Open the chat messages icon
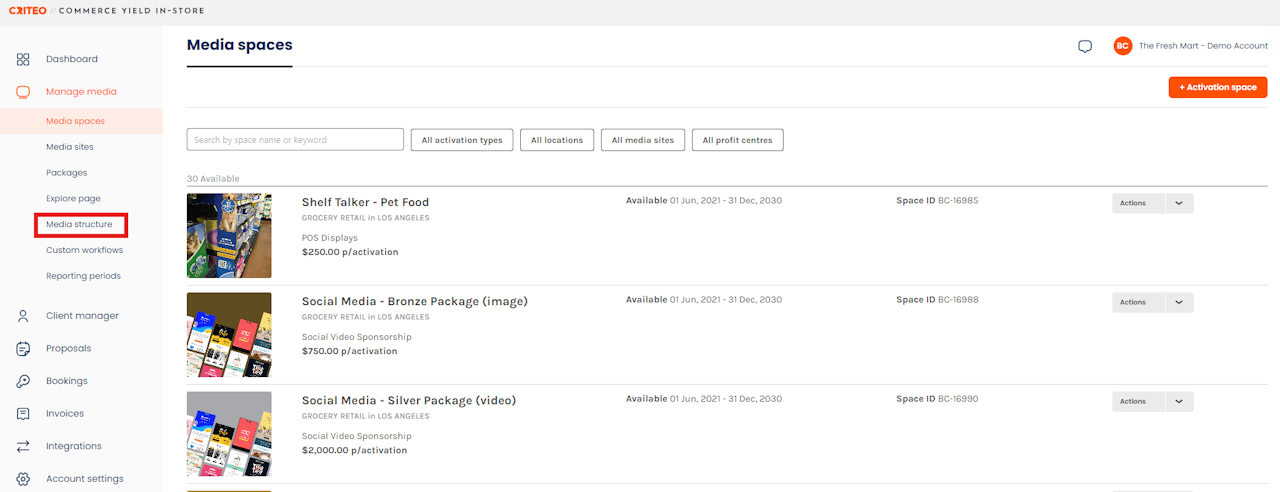The height and width of the screenshot is (492, 1280). pyautogui.click(x=1085, y=46)
